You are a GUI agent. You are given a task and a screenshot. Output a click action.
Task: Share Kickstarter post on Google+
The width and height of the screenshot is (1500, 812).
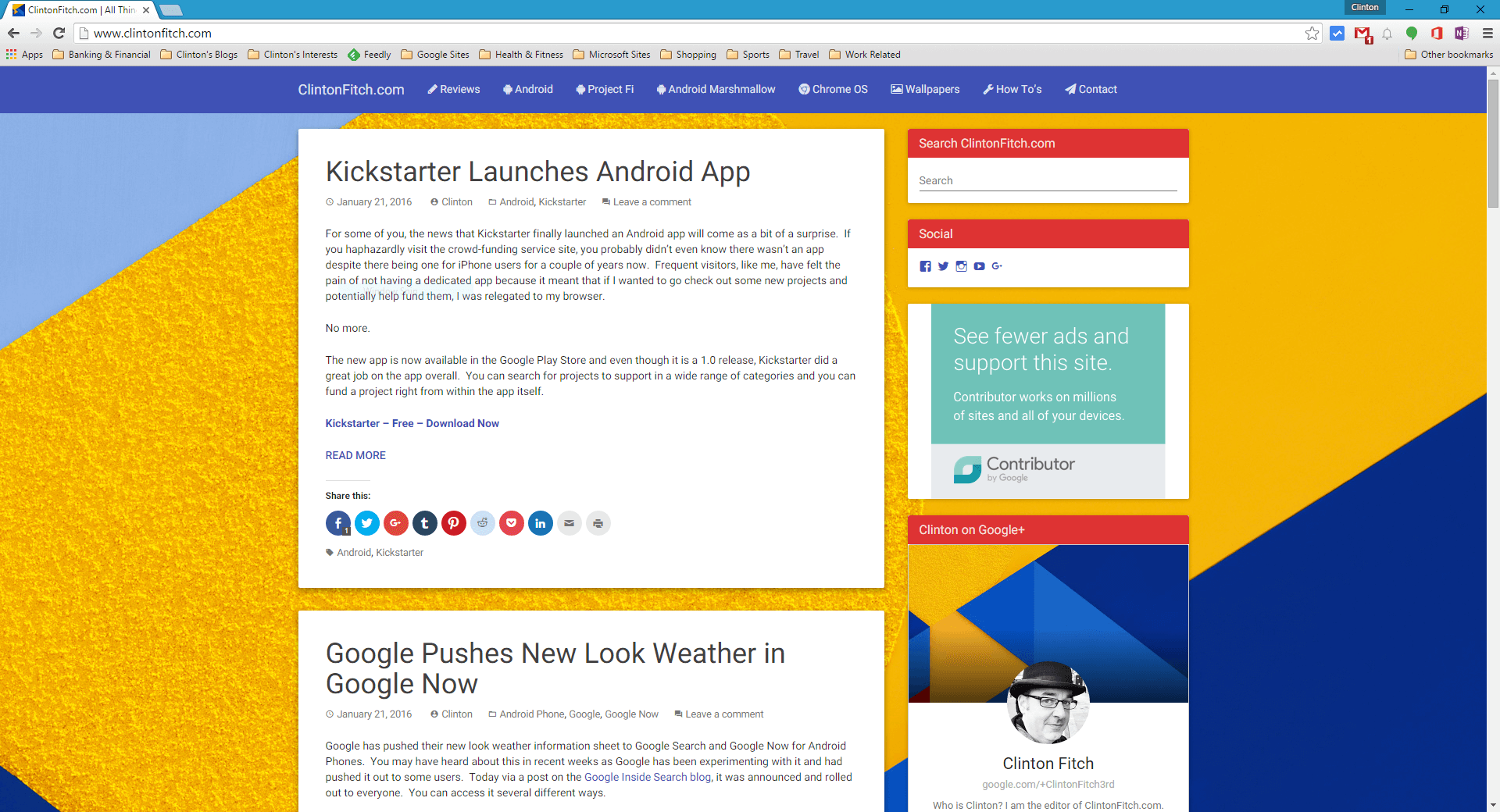[x=396, y=523]
